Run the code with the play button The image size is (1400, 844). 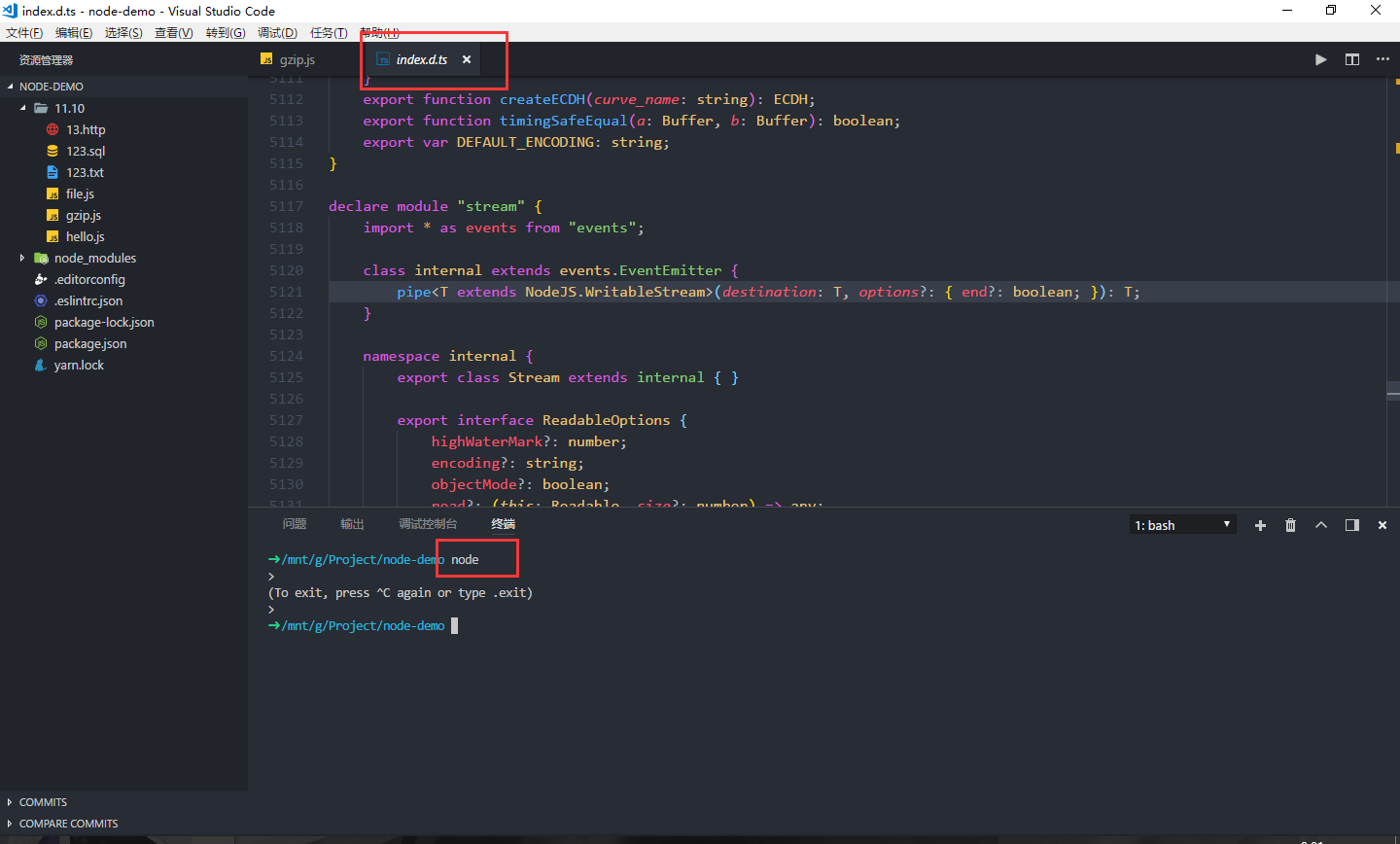coord(1320,59)
